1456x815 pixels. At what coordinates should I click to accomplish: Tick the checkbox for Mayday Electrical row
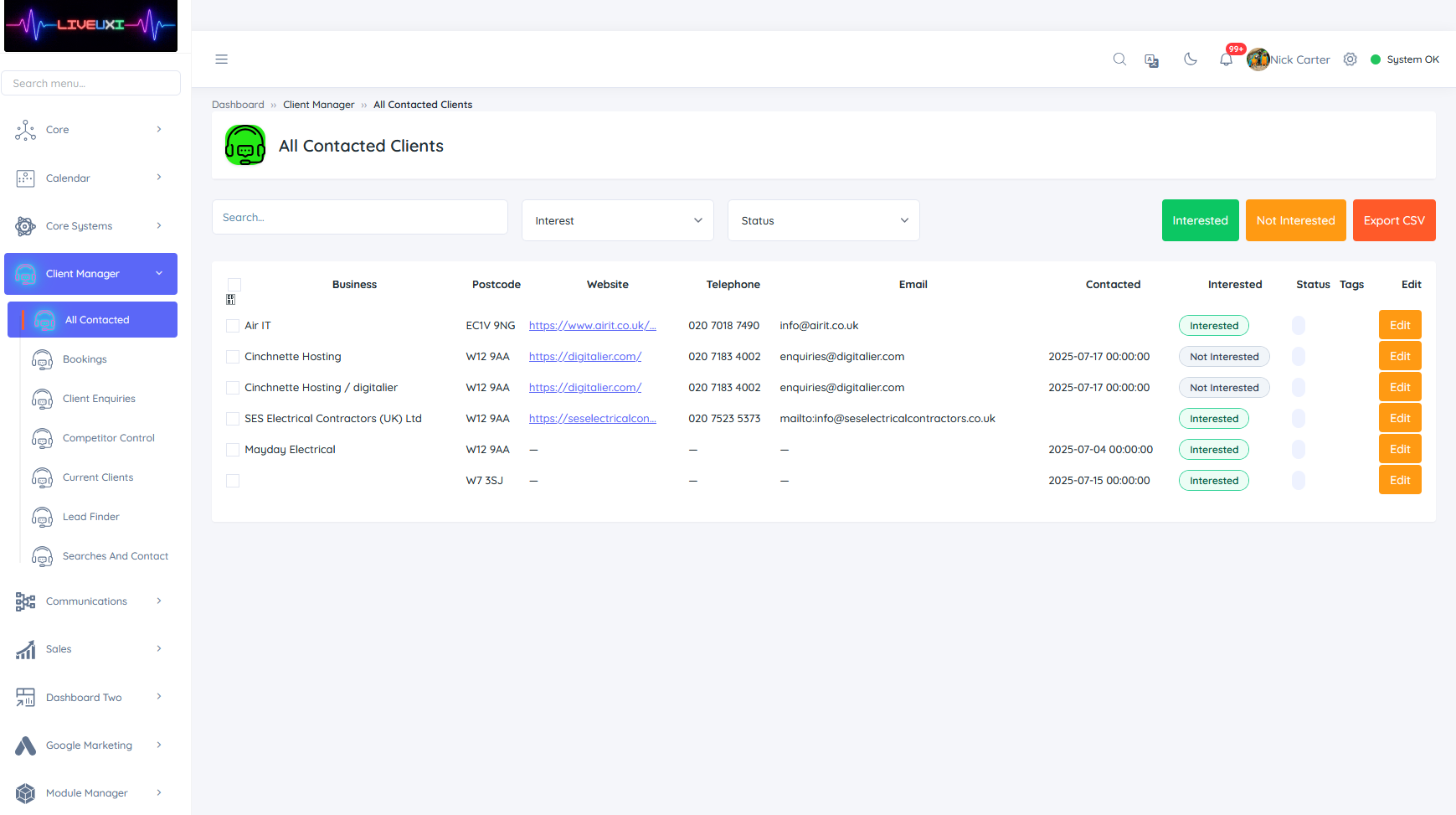233,450
